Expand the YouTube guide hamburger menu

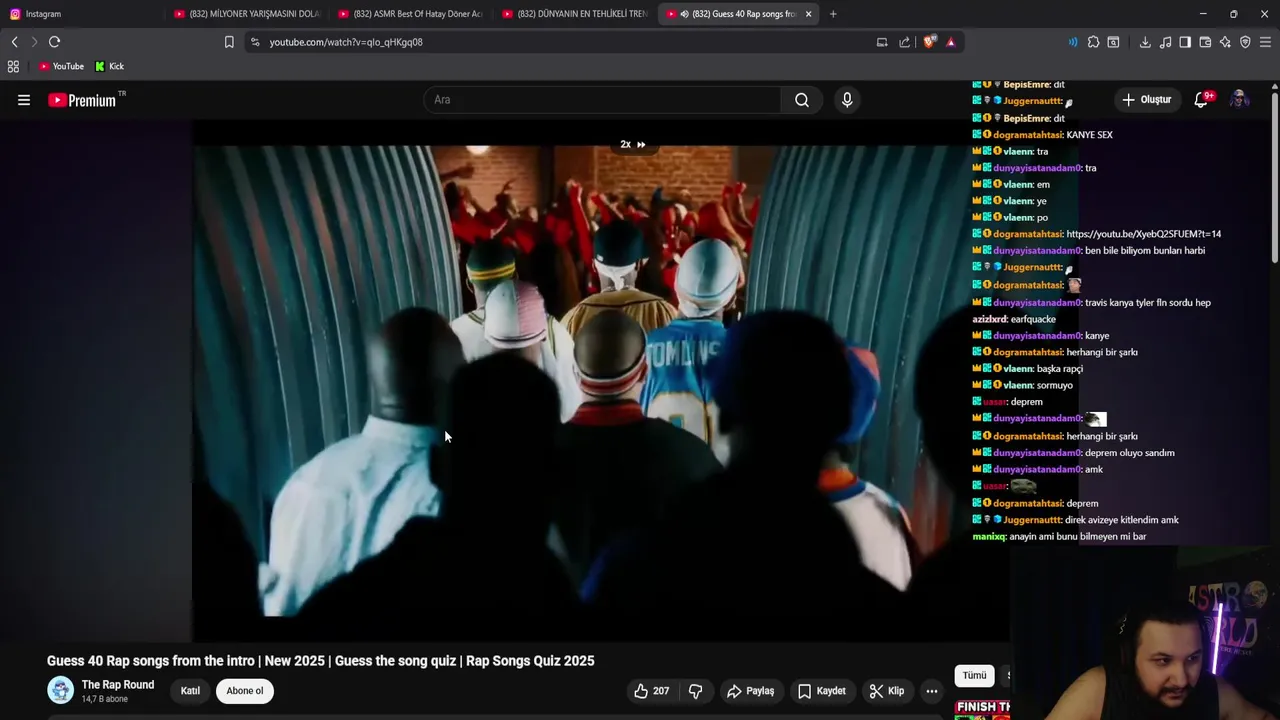coord(24,100)
